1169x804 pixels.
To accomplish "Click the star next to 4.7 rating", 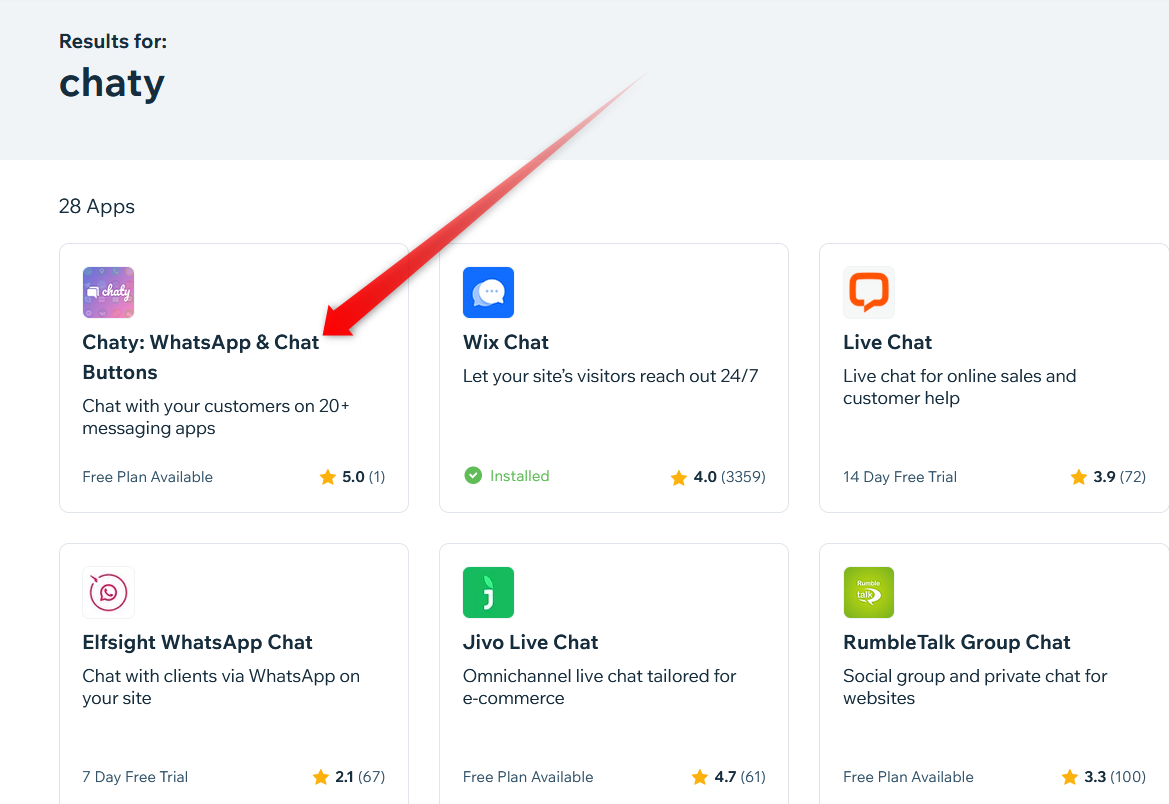I will click(x=699, y=777).
